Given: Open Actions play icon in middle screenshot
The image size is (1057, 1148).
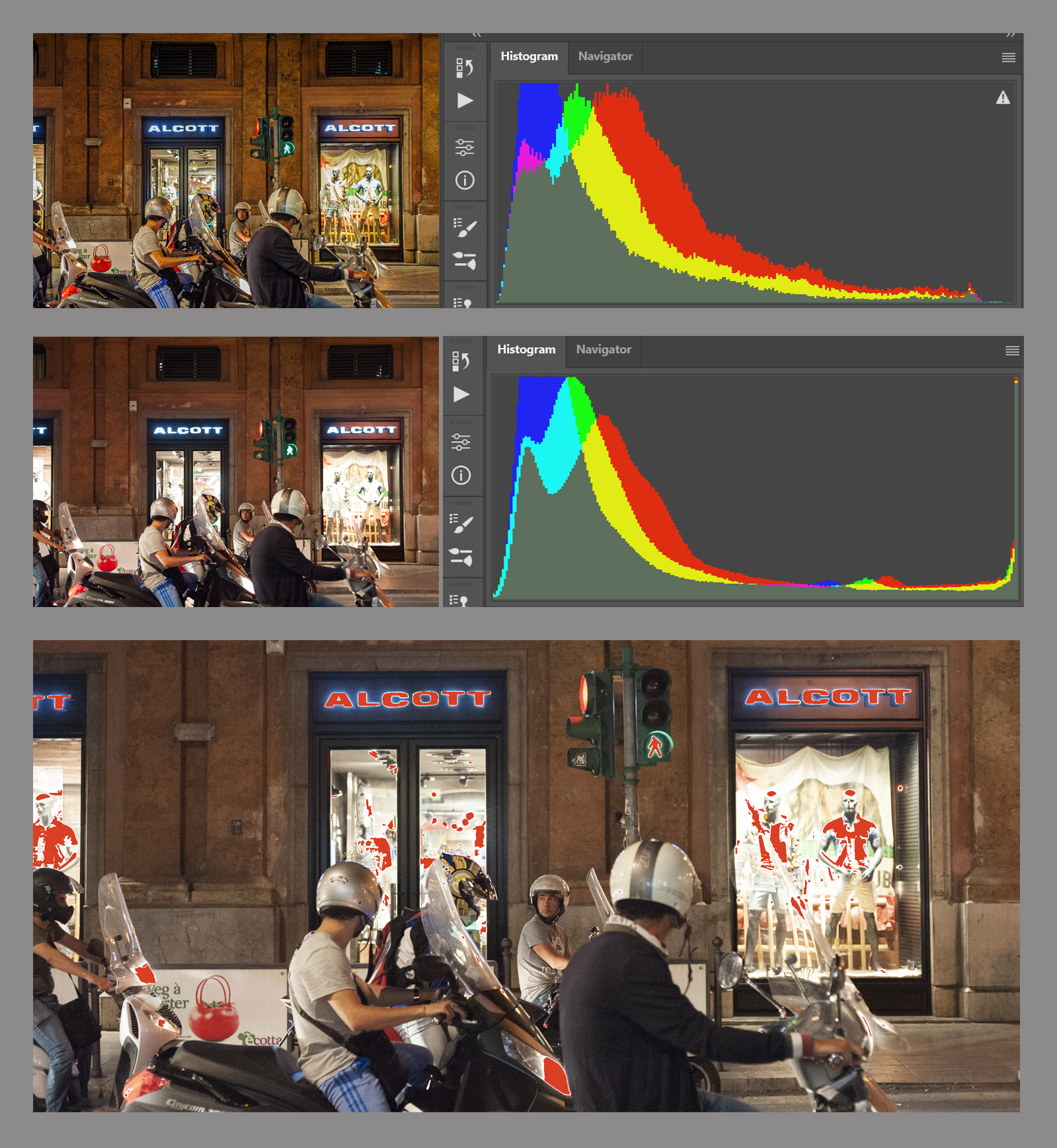Looking at the screenshot, I should coord(461,395).
